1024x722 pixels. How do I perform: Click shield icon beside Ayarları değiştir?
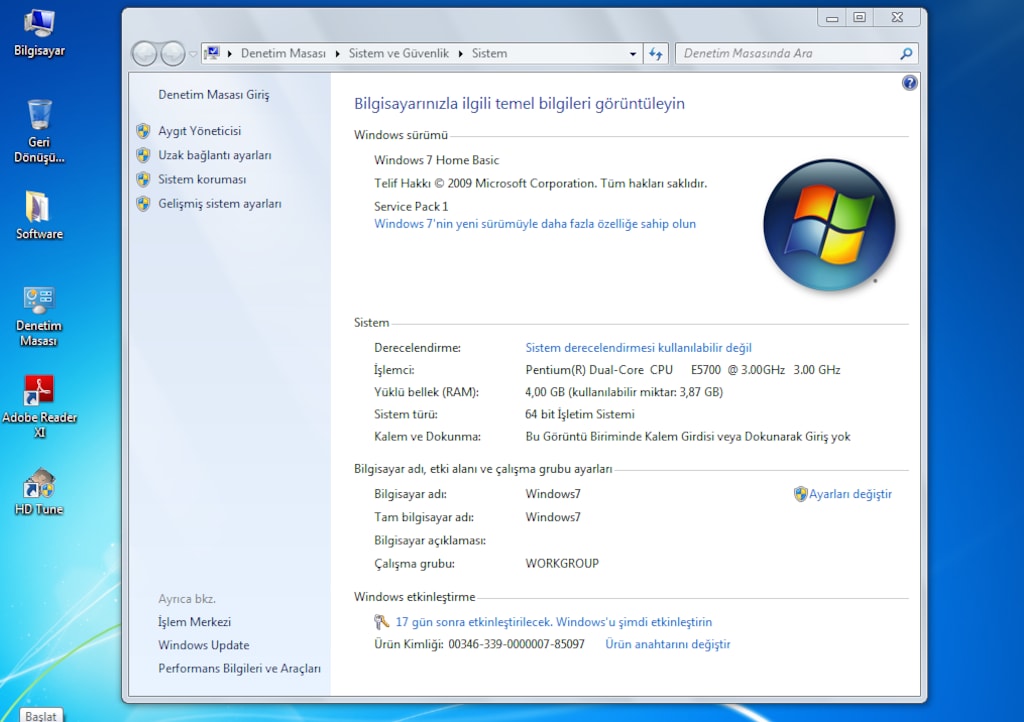[x=800, y=494]
